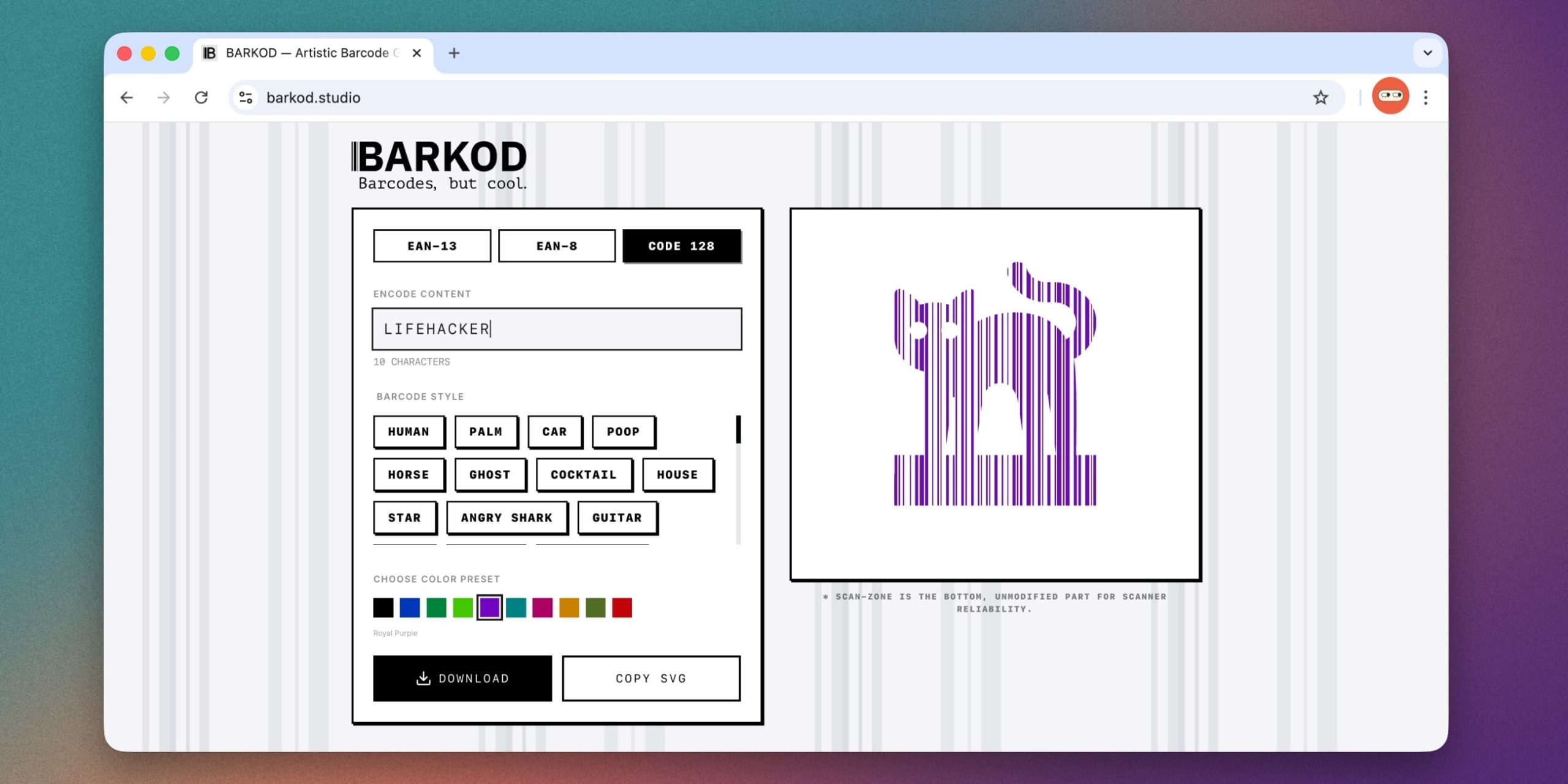Choose the HOUSE barcode style
This screenshot has width=1568, height=784.
tap(677, 475)
